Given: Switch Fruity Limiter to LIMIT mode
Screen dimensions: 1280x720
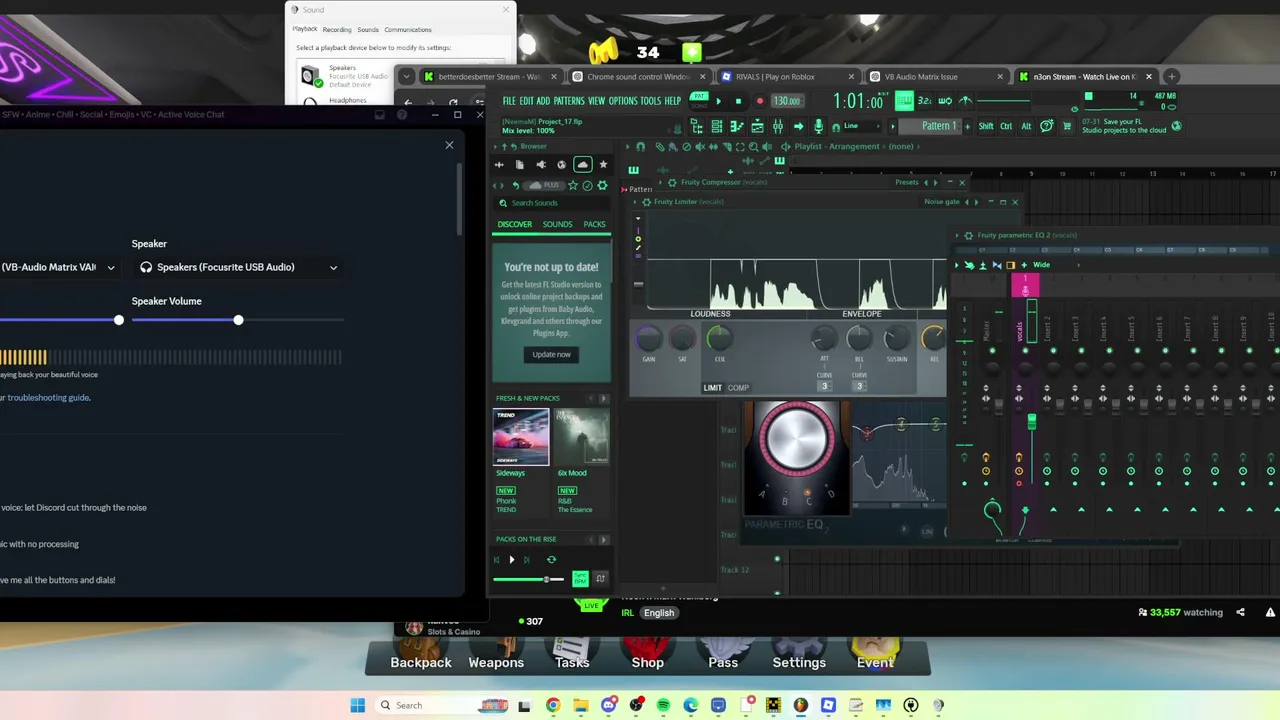Looking at the screenshot, I should coord(712,388).
